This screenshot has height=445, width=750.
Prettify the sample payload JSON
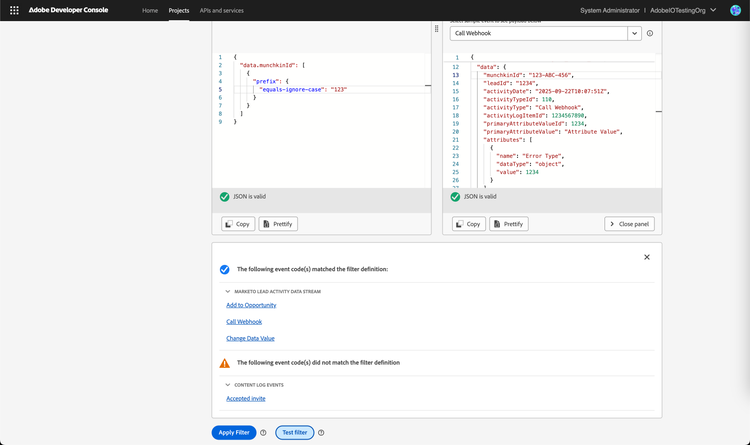pos(508,224)
